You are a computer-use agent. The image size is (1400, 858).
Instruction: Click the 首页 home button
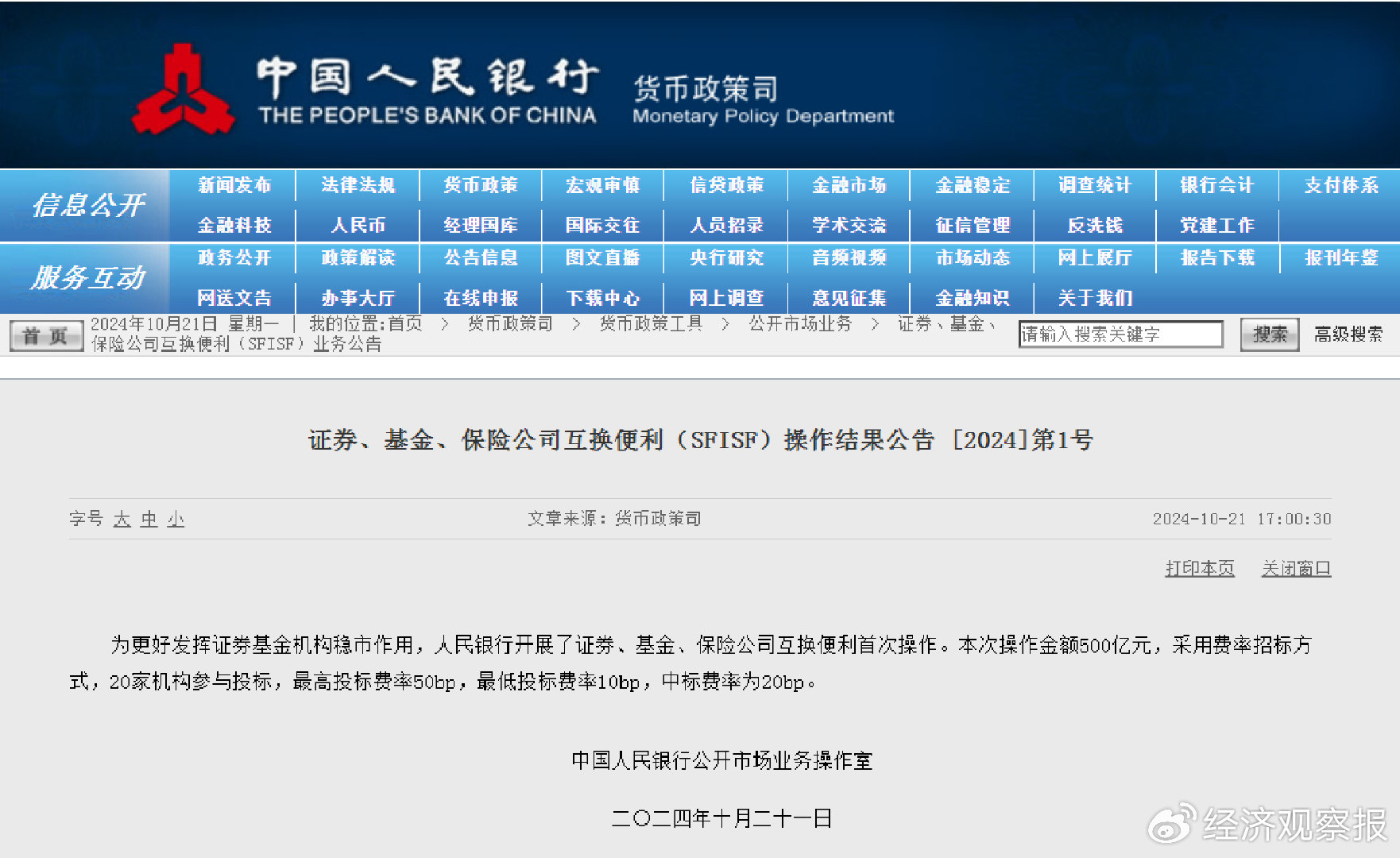(x=46, y=335)
